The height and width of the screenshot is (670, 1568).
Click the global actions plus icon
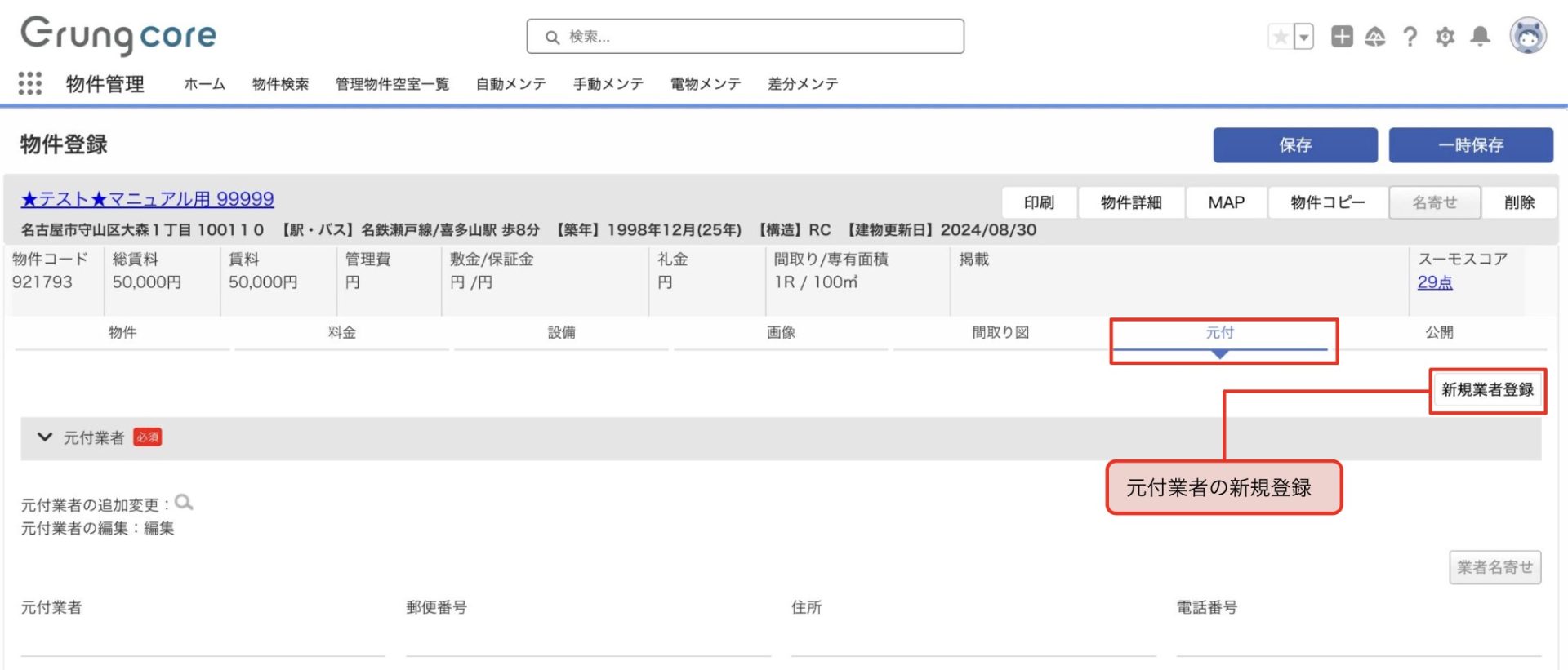tap(1342, 37)
